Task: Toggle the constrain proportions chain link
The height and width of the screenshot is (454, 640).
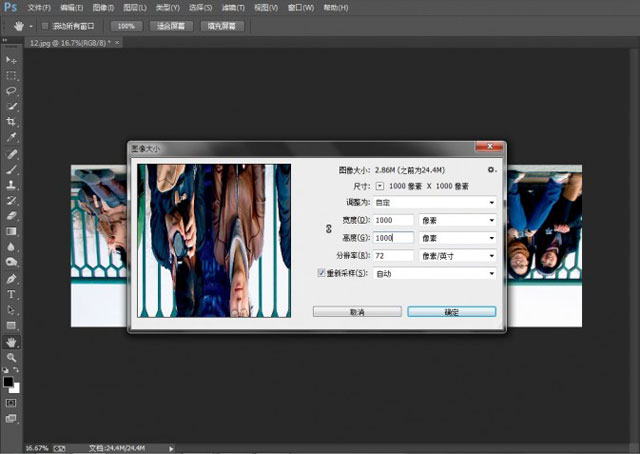Action: [329, 229]
